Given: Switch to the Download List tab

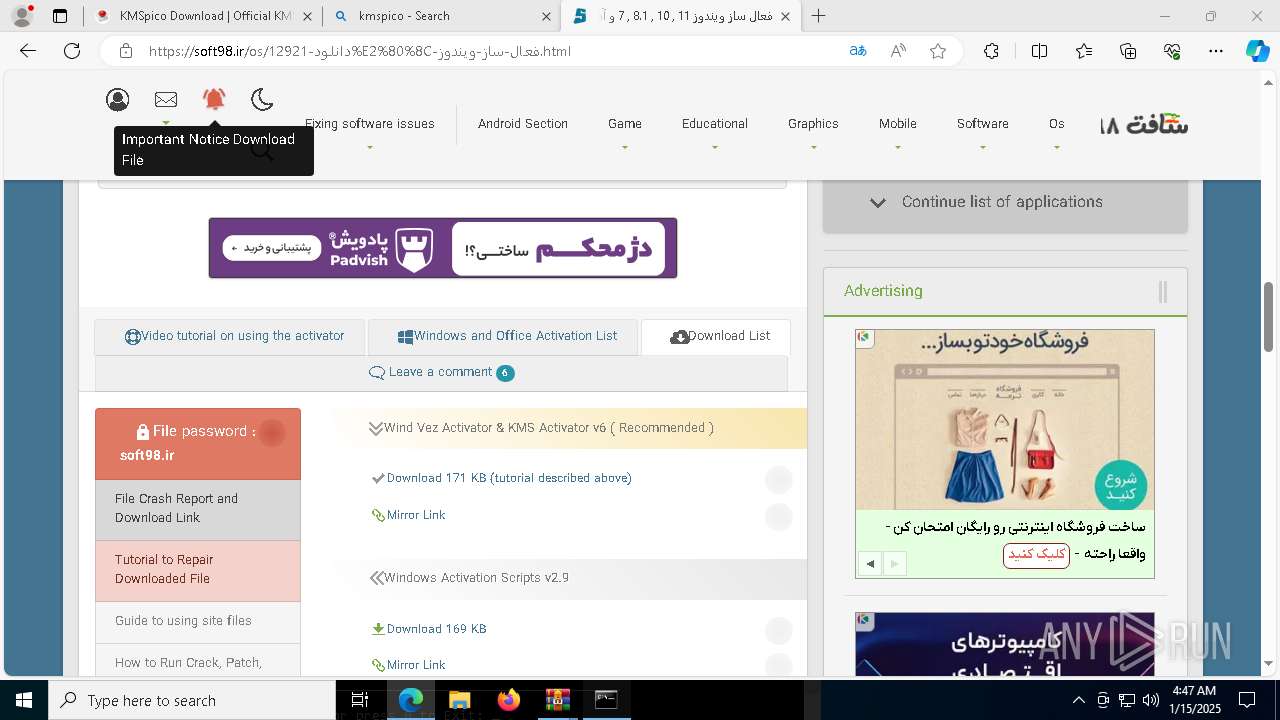Looking at the screenshot, I should tap(716, 337).
